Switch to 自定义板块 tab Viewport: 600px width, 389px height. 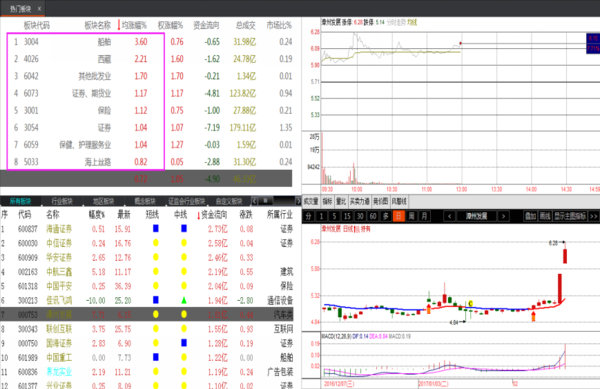pyautogui.click(x=229, y=201)
